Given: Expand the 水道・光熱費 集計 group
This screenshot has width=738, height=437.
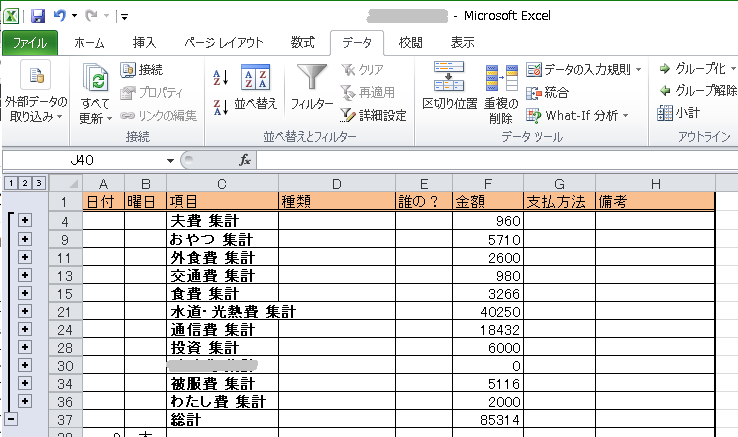Looking at the screenshot, I should (x=25, y=311).
